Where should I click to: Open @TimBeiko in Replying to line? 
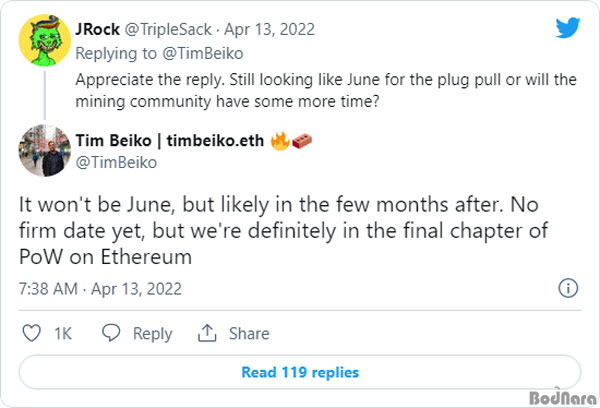(x=202, y=54)
